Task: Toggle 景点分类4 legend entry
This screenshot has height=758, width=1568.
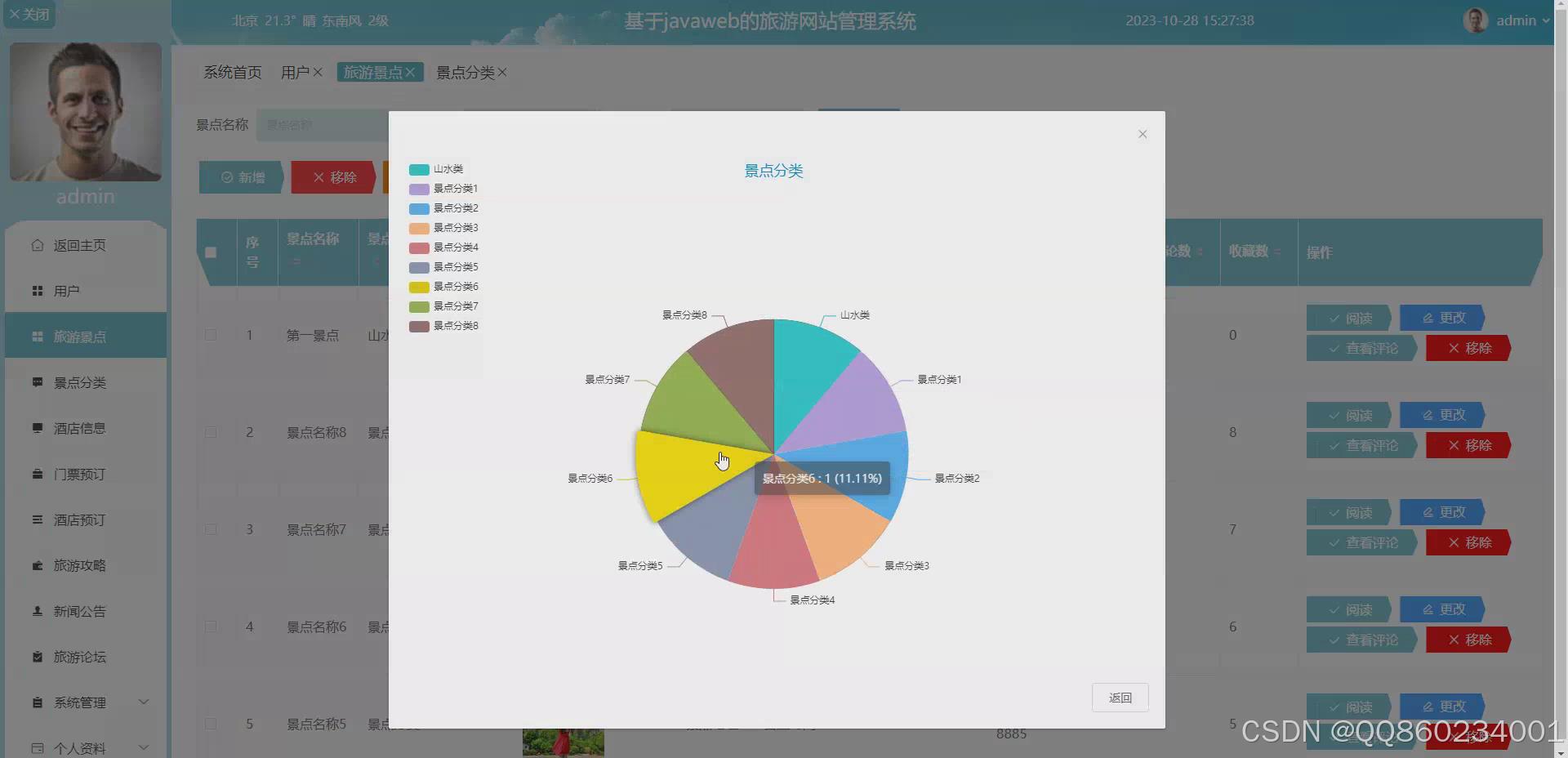Action: pos(443,247)
